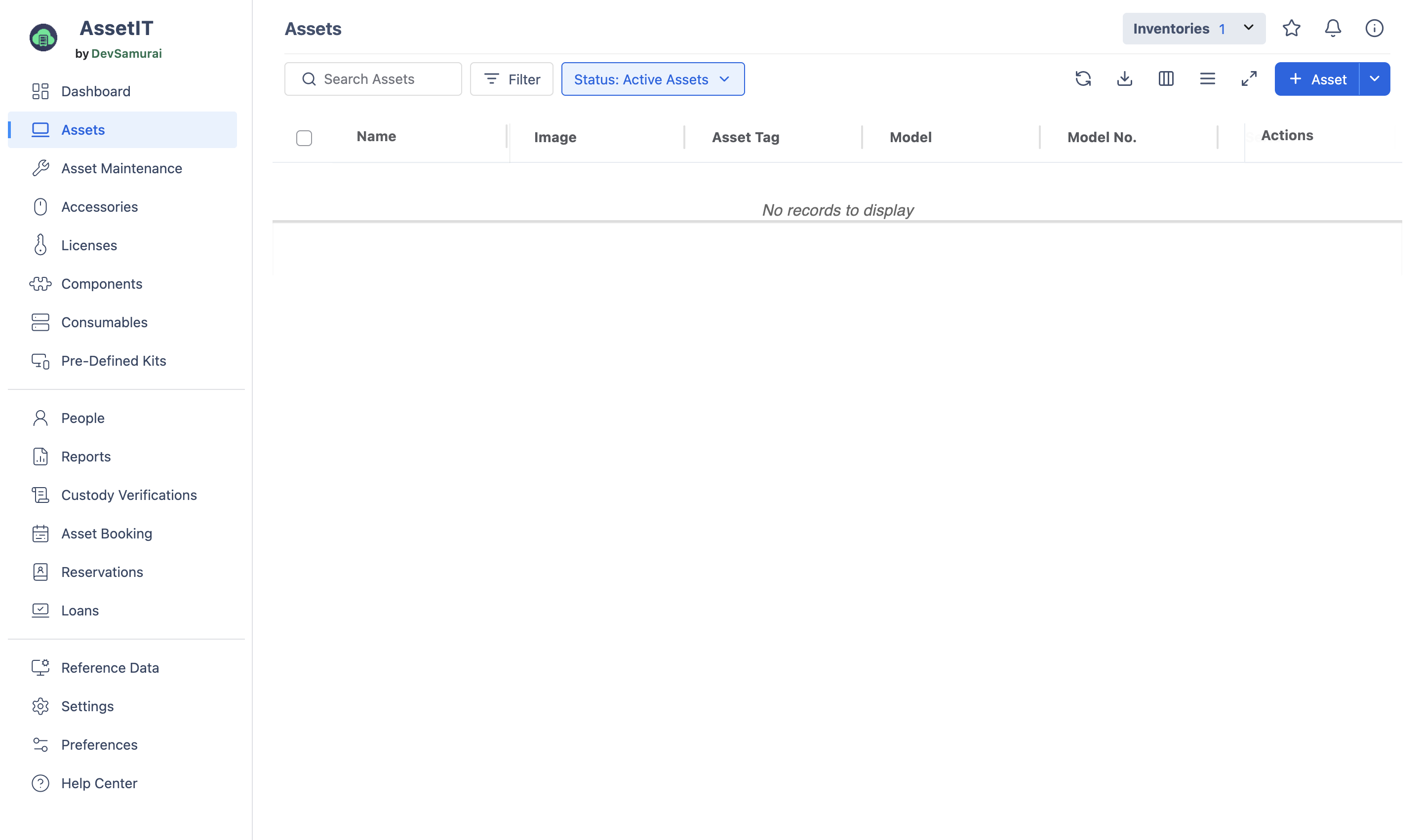This screenshot has width=1422, height=840.
Task: Open Asset Booking page
Action: 107,533
